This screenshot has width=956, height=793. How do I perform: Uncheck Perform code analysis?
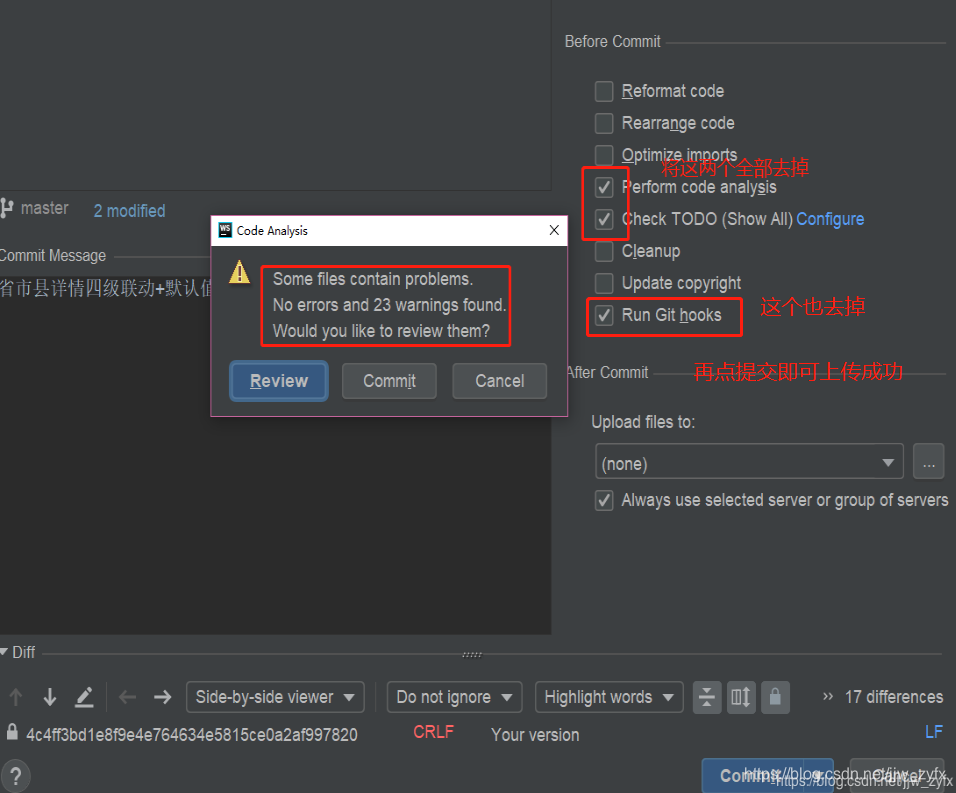tap(604, 187)
